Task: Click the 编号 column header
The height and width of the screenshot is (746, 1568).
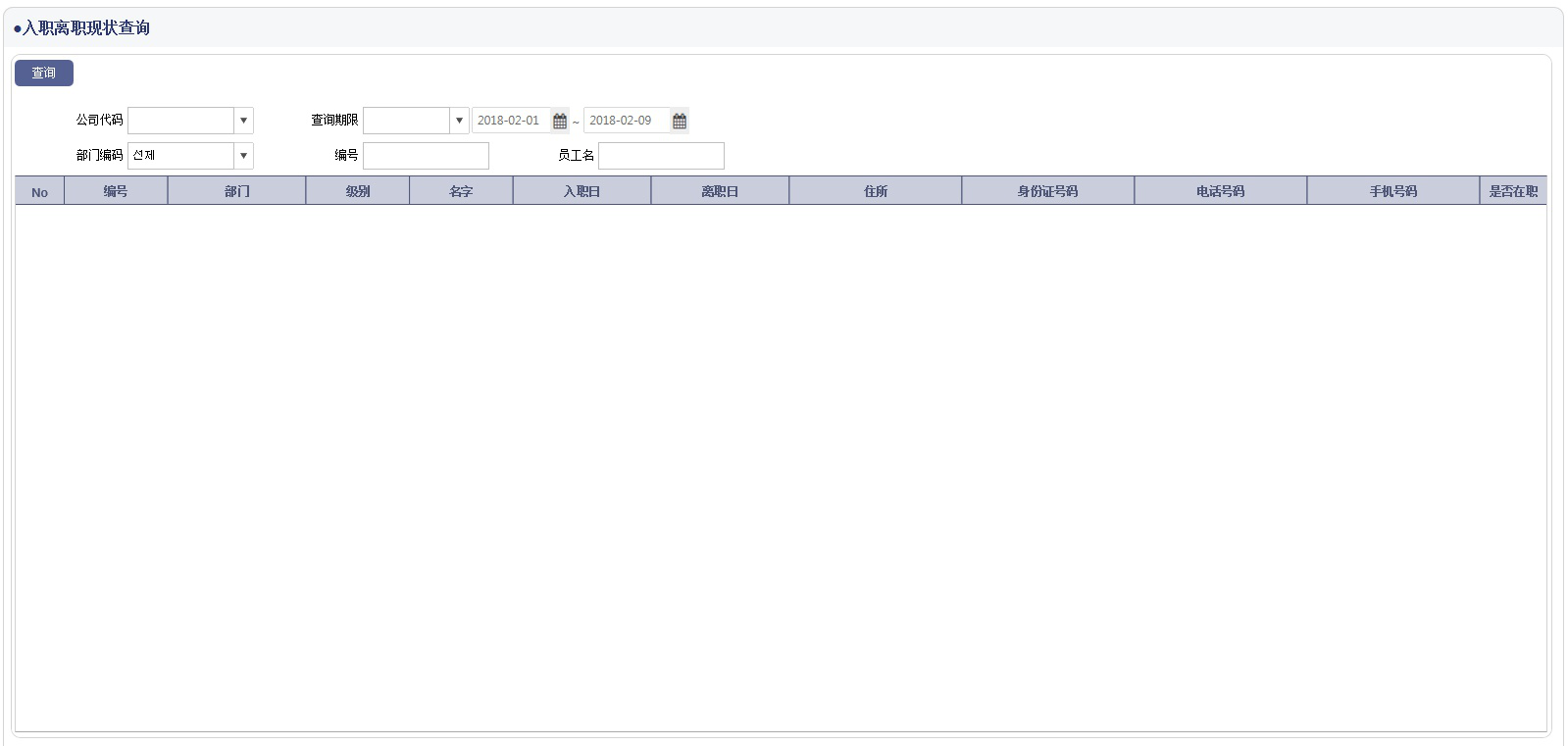Action: [116, 192]
